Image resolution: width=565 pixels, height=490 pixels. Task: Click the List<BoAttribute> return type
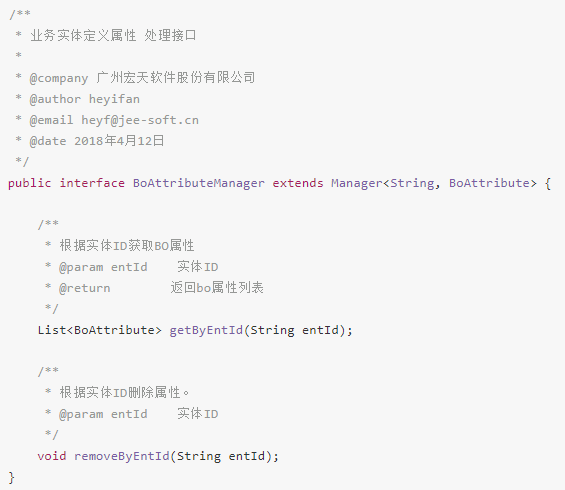[x=99, y=330]
